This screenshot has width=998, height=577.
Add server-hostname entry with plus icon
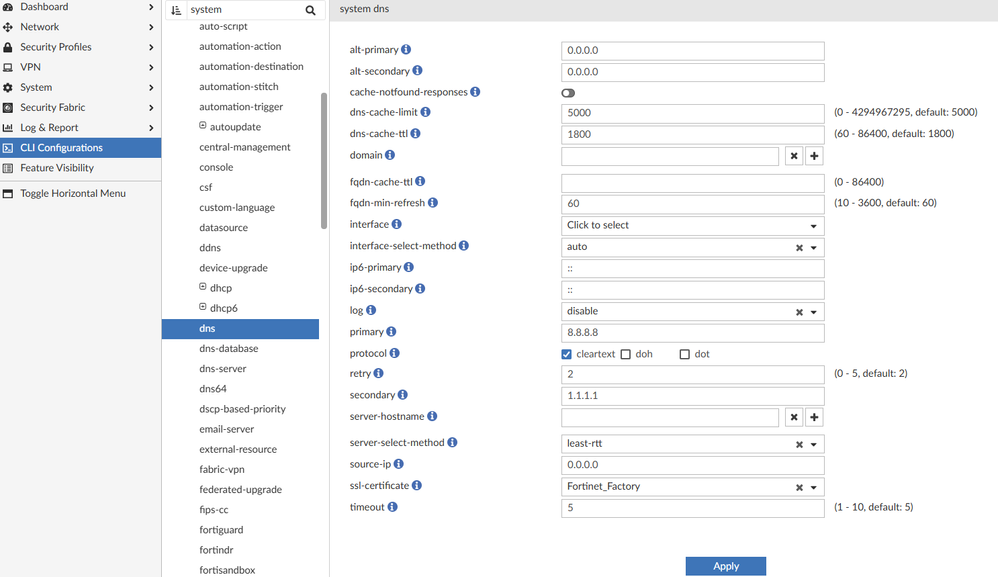[814, 417]
